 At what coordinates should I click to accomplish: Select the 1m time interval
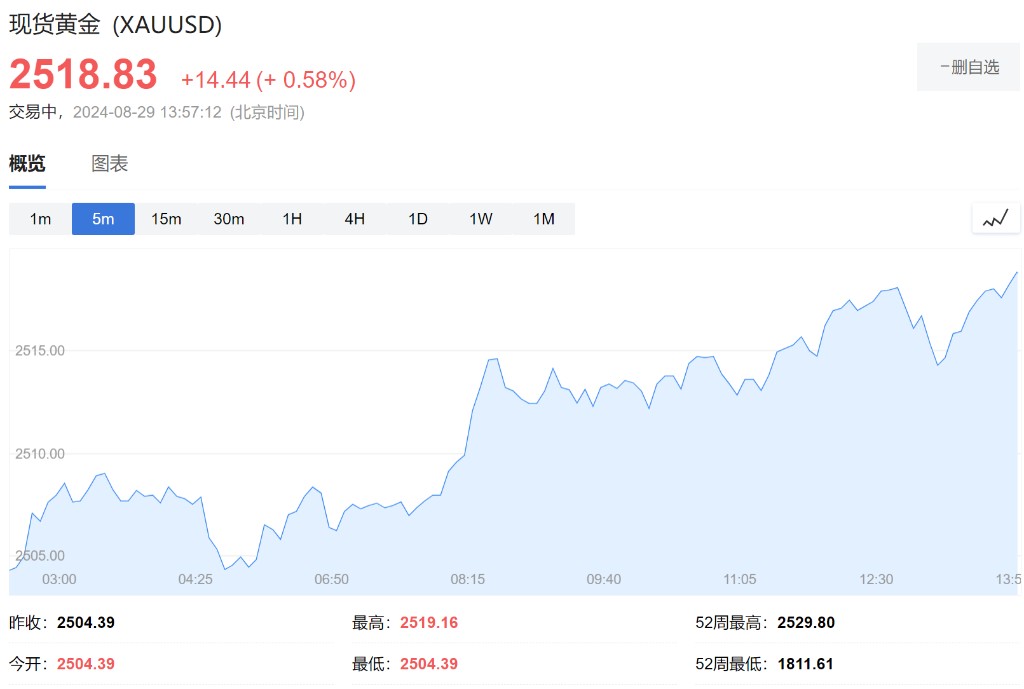click(x=40, y=219)
